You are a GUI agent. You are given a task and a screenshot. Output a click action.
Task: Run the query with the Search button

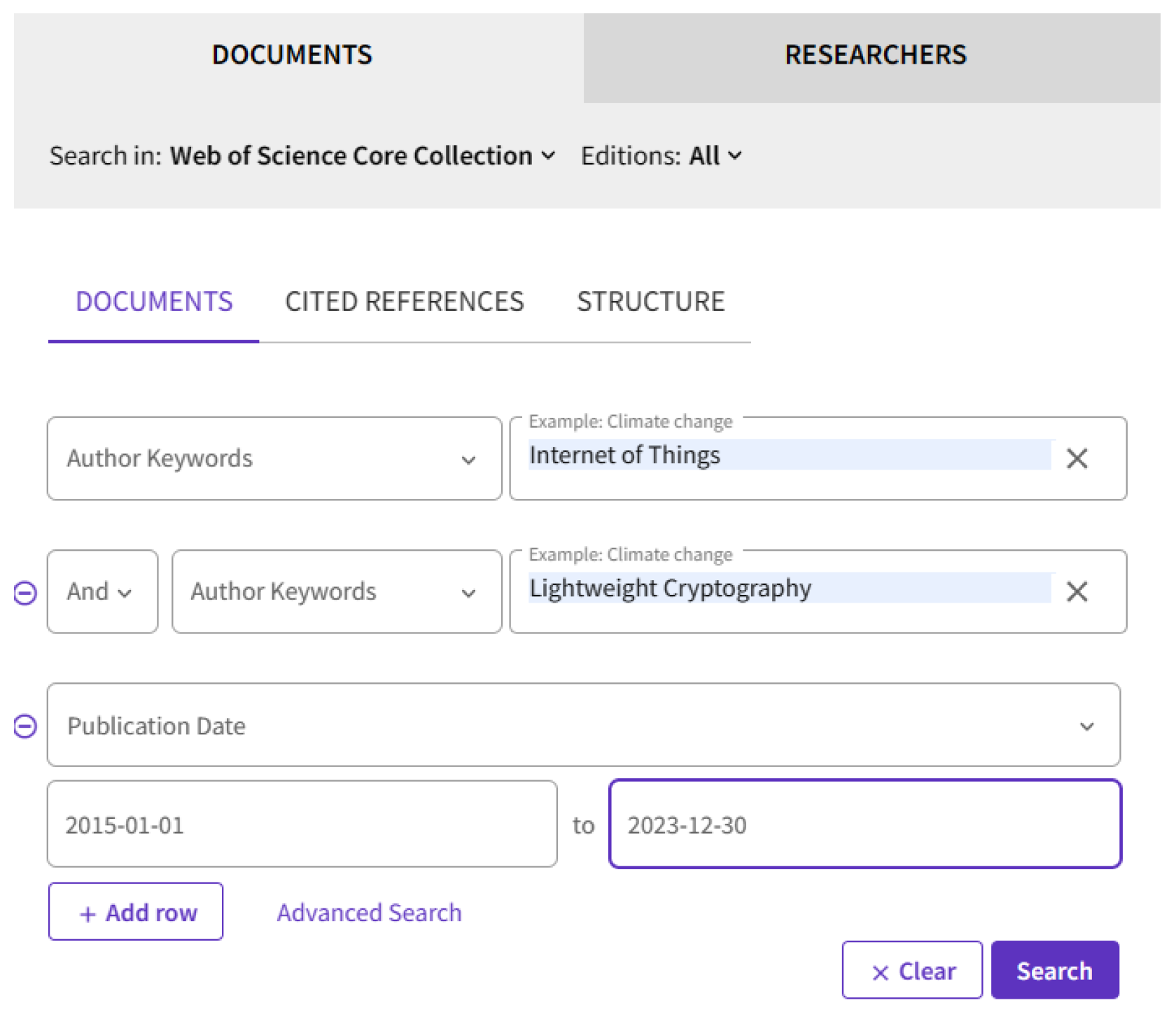coord(1054,971)
